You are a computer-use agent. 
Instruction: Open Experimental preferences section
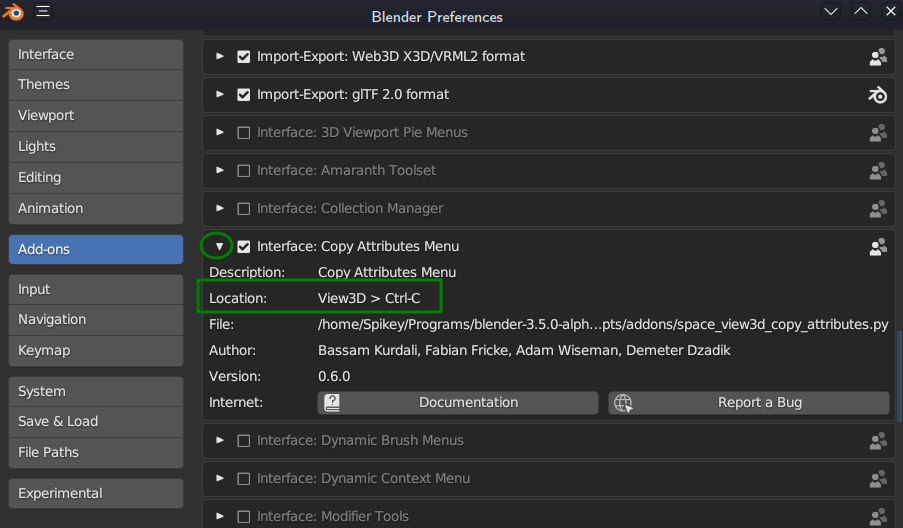tap(96, 493)
